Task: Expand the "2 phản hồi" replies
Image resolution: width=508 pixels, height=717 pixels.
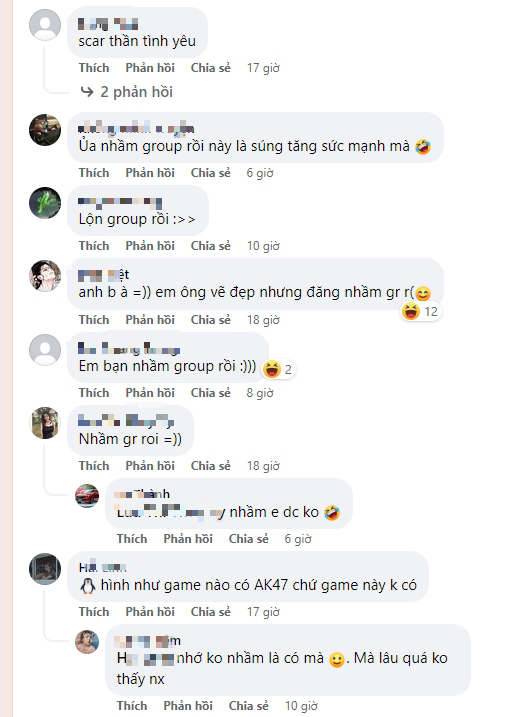Action: (127, 92)
